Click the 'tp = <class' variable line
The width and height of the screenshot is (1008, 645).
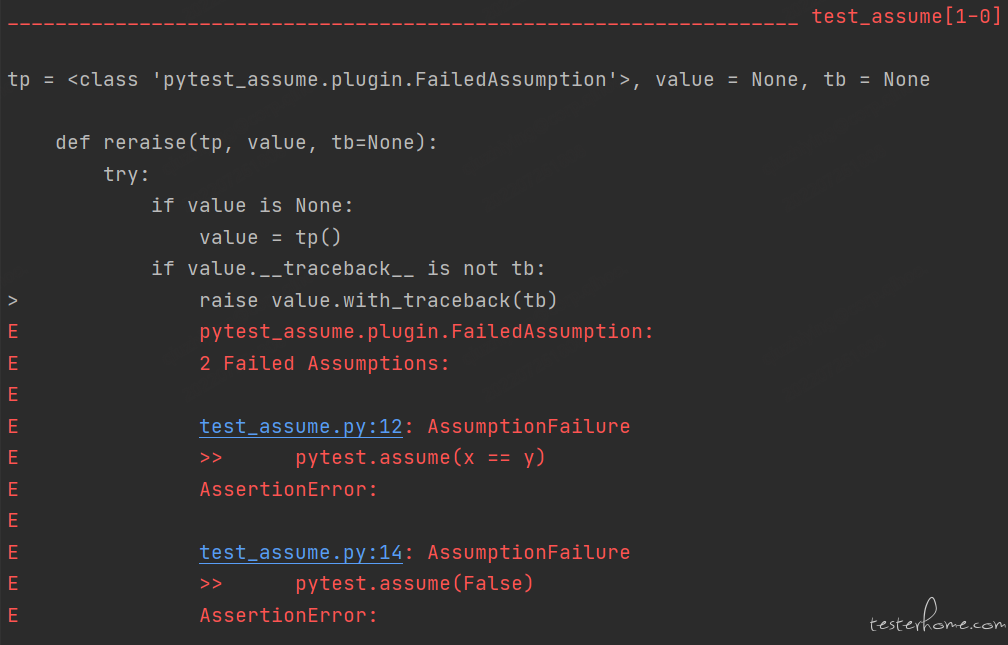(x=469, y=80)
